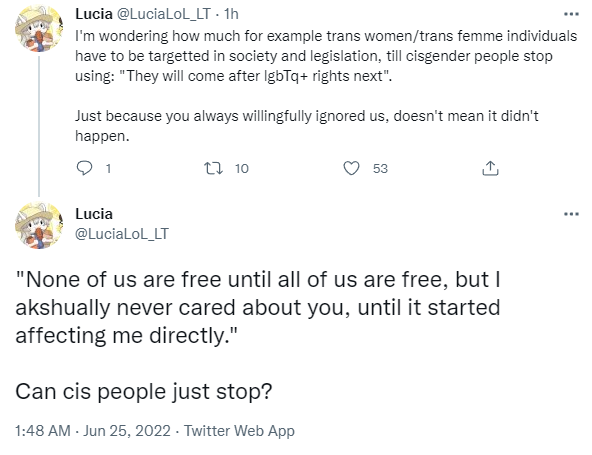This screenshot has height=455, width=592.
Task: Click the first tweet's body text
Action: [x=326, y=86]
